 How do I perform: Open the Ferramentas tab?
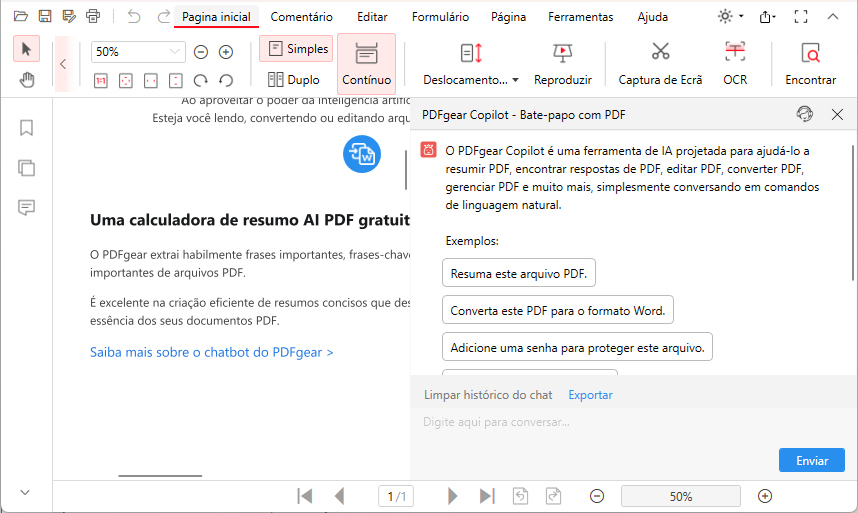pyautogui.click(x=581, y=17)
